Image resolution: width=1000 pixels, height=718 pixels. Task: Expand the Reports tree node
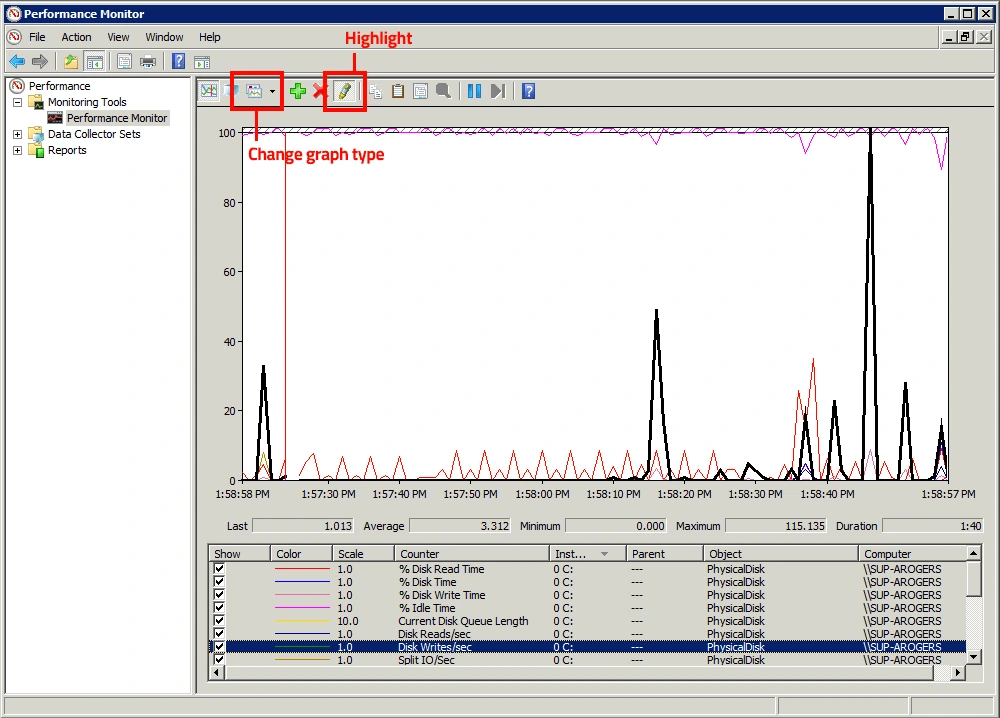17,150
